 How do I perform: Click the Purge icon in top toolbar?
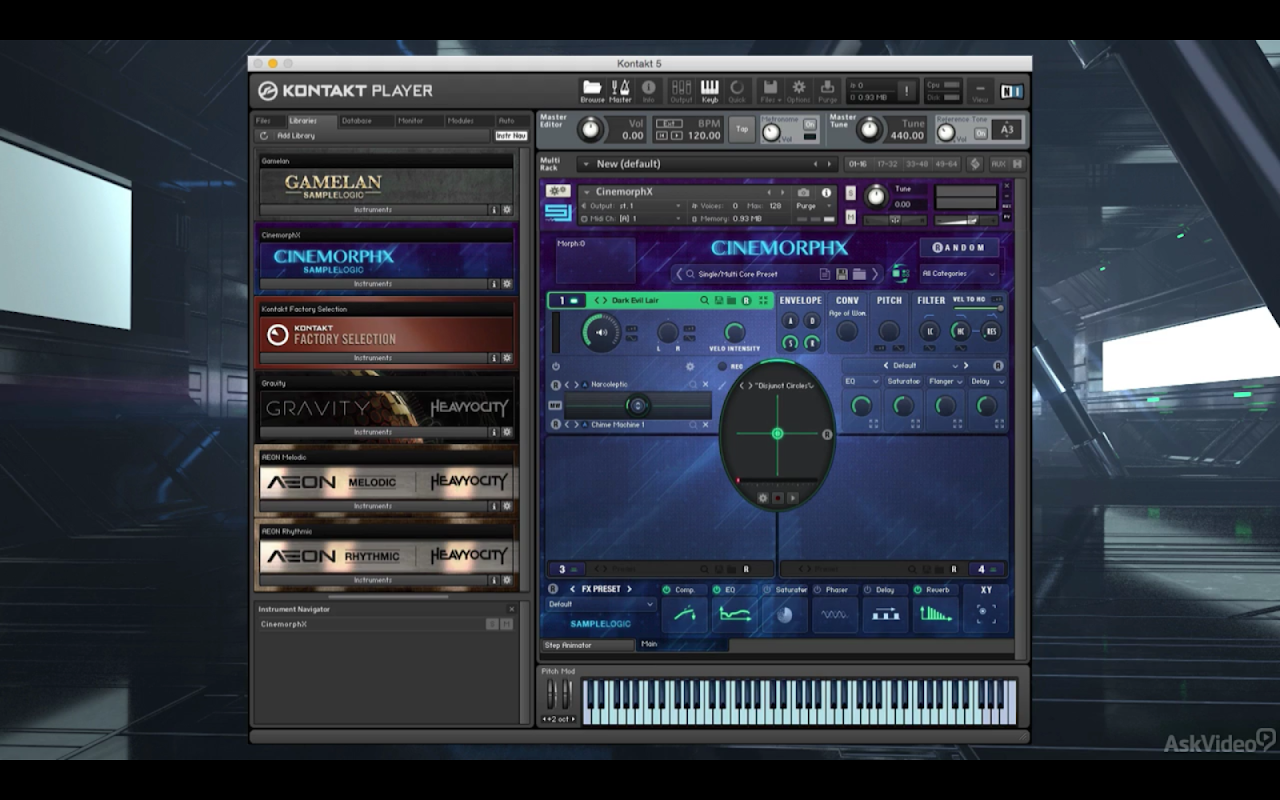(x=827, y=88)
